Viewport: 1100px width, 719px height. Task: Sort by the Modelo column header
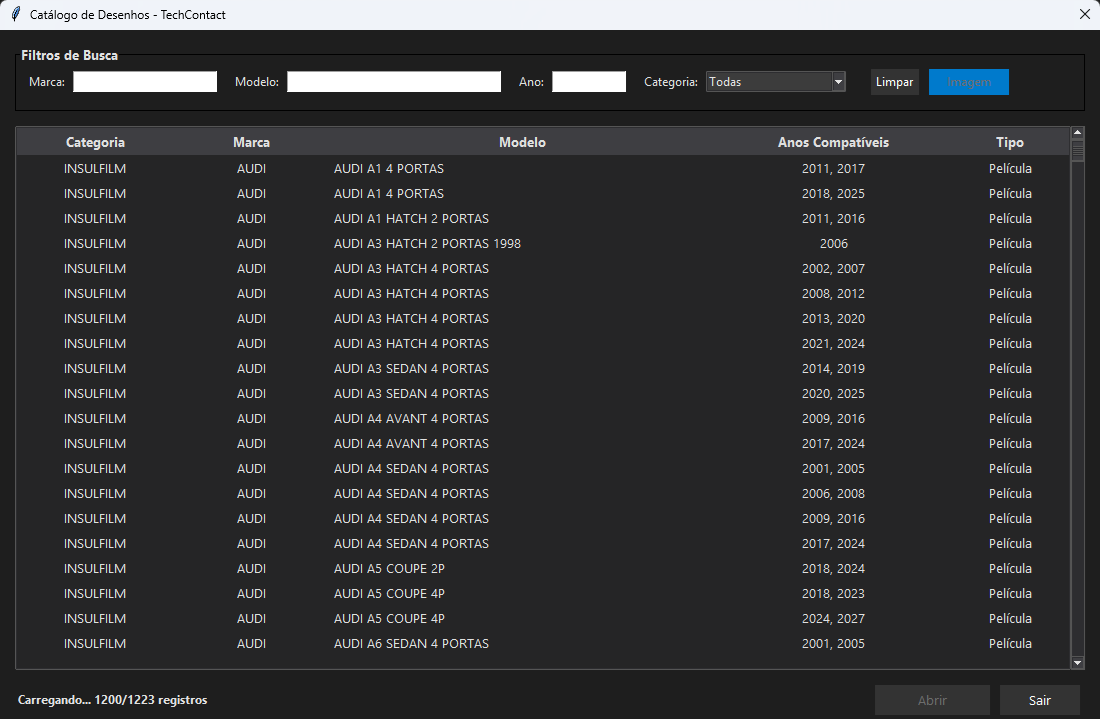click(x=522, y=142)
